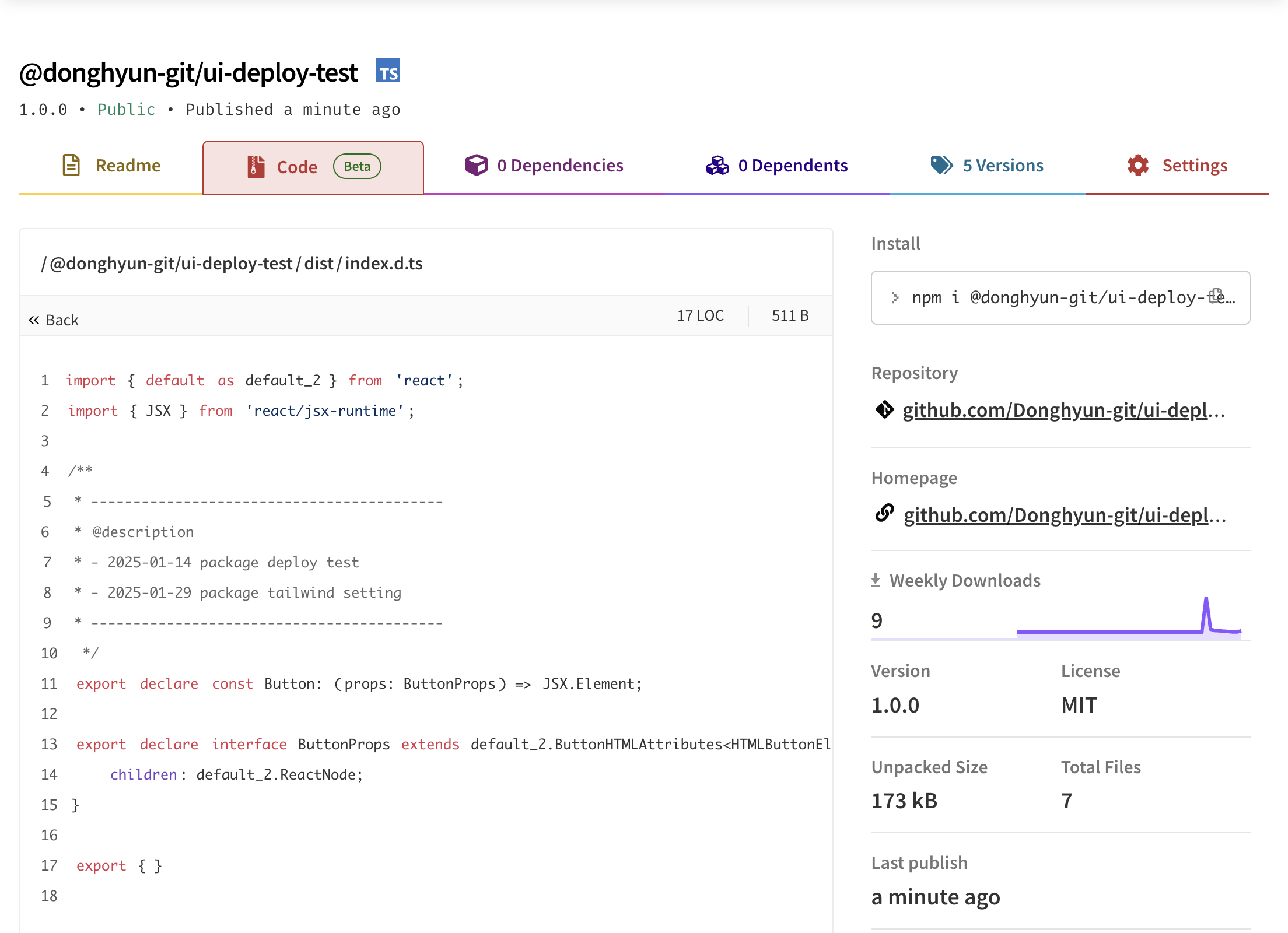1288x933 pixels.
Task: Open the 5 Versions tab
Action: tap(1002, 165)
